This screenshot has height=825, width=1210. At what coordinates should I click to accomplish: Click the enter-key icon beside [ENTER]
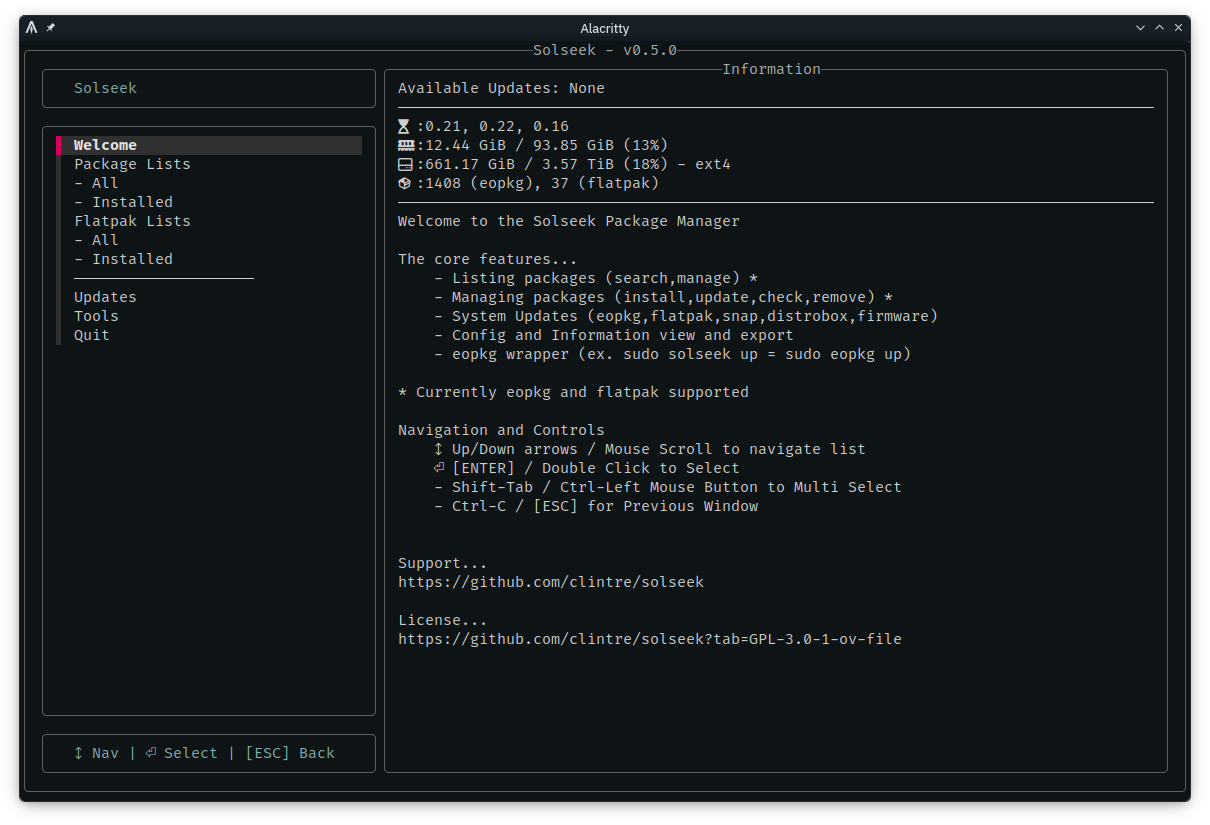click(x=438, y=468)
